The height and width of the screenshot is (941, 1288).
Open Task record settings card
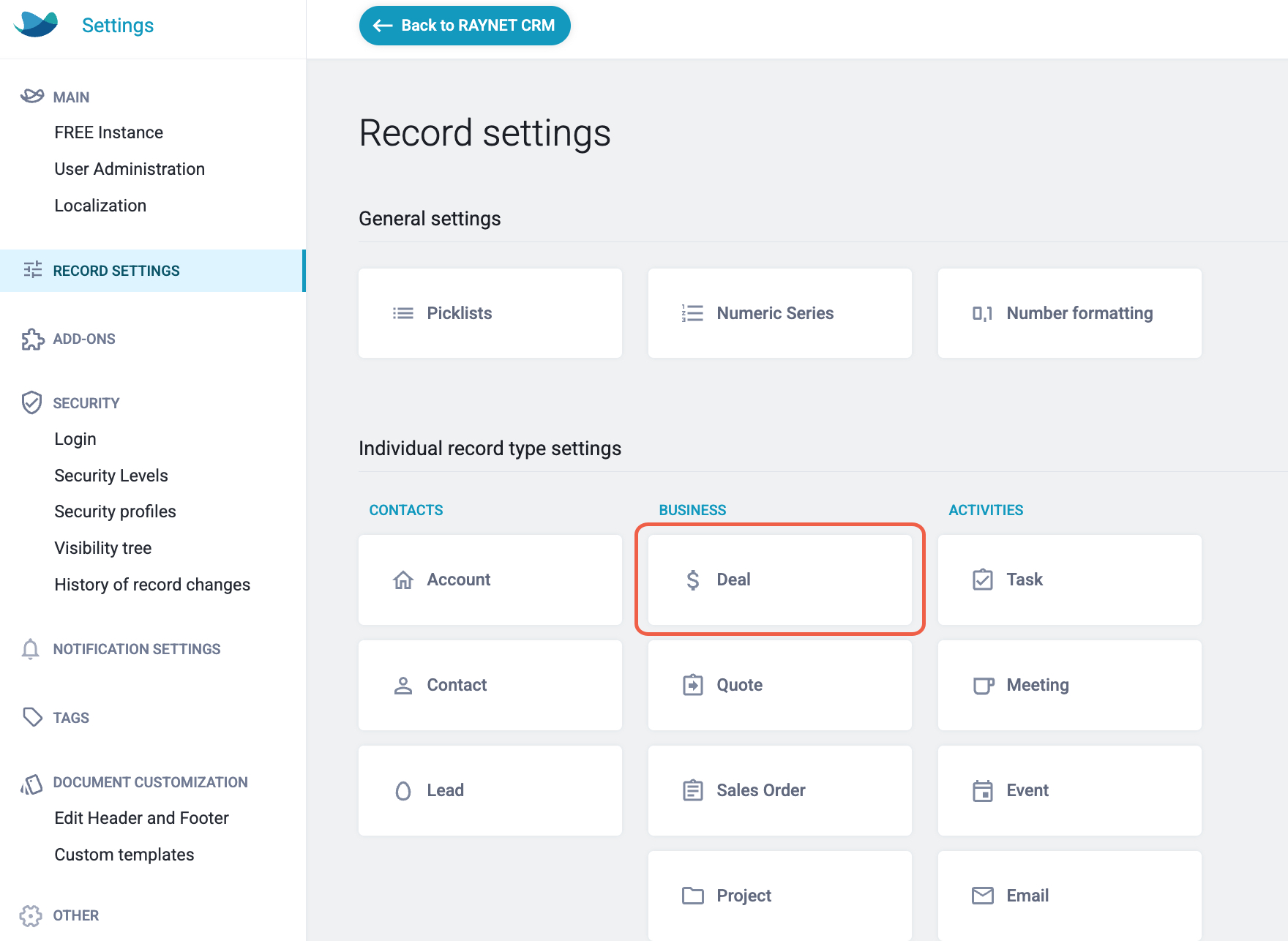click(x=1070, y=580)
